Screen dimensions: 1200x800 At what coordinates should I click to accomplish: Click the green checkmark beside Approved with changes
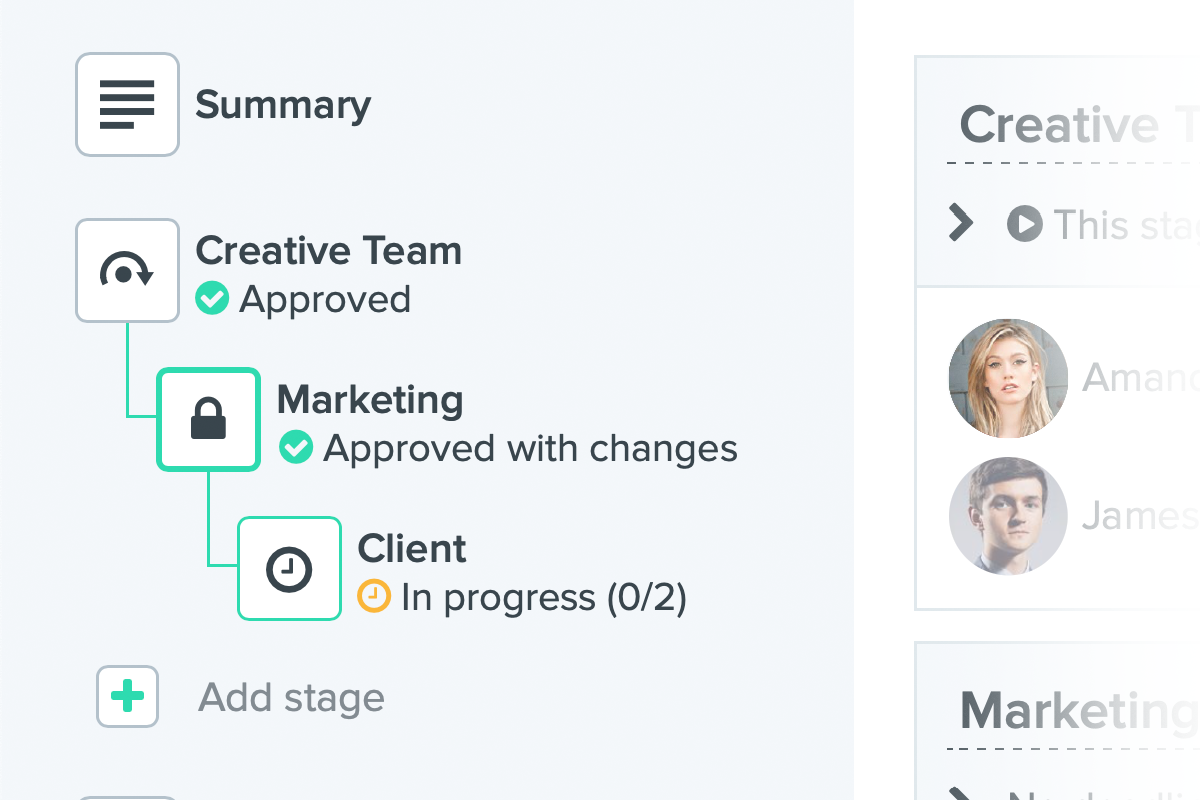296,447
